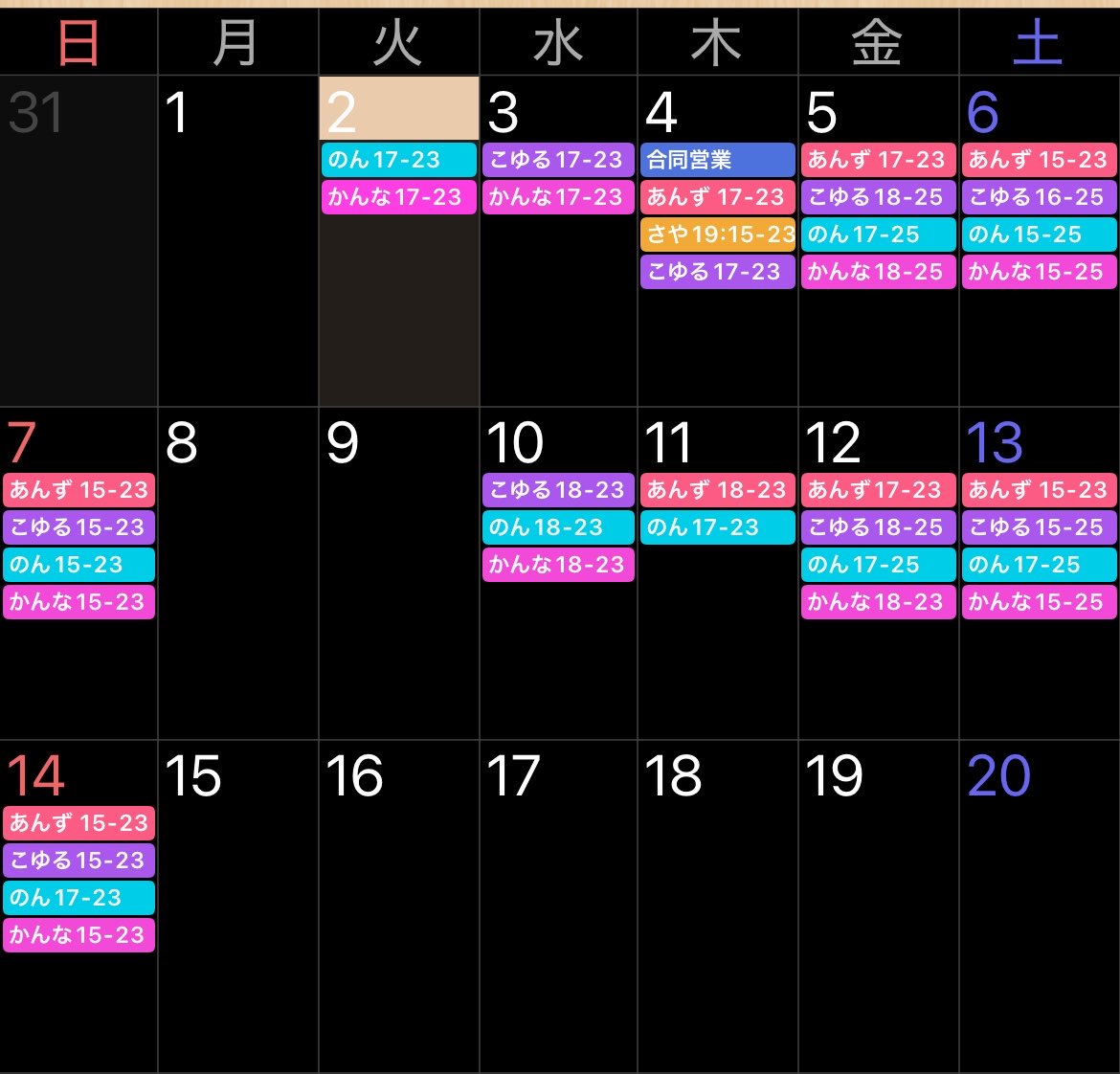The width and height of the screenshot is (1120, 1074).
Task: Open the あんず 18-23 event on day 11
Action: [718, 490]
